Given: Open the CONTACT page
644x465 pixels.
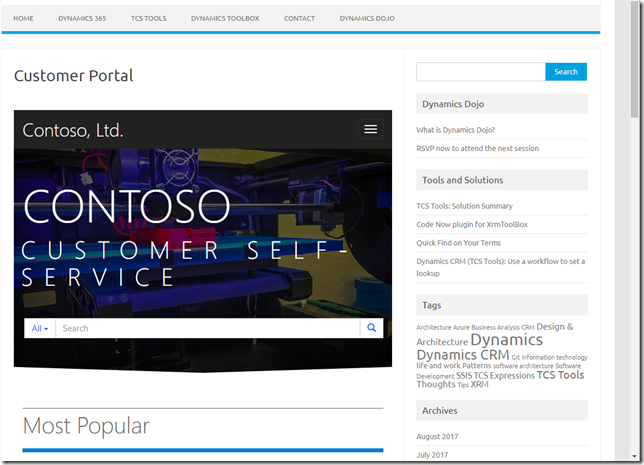Looking at the screenshot, I should click(x=299, y=18).
